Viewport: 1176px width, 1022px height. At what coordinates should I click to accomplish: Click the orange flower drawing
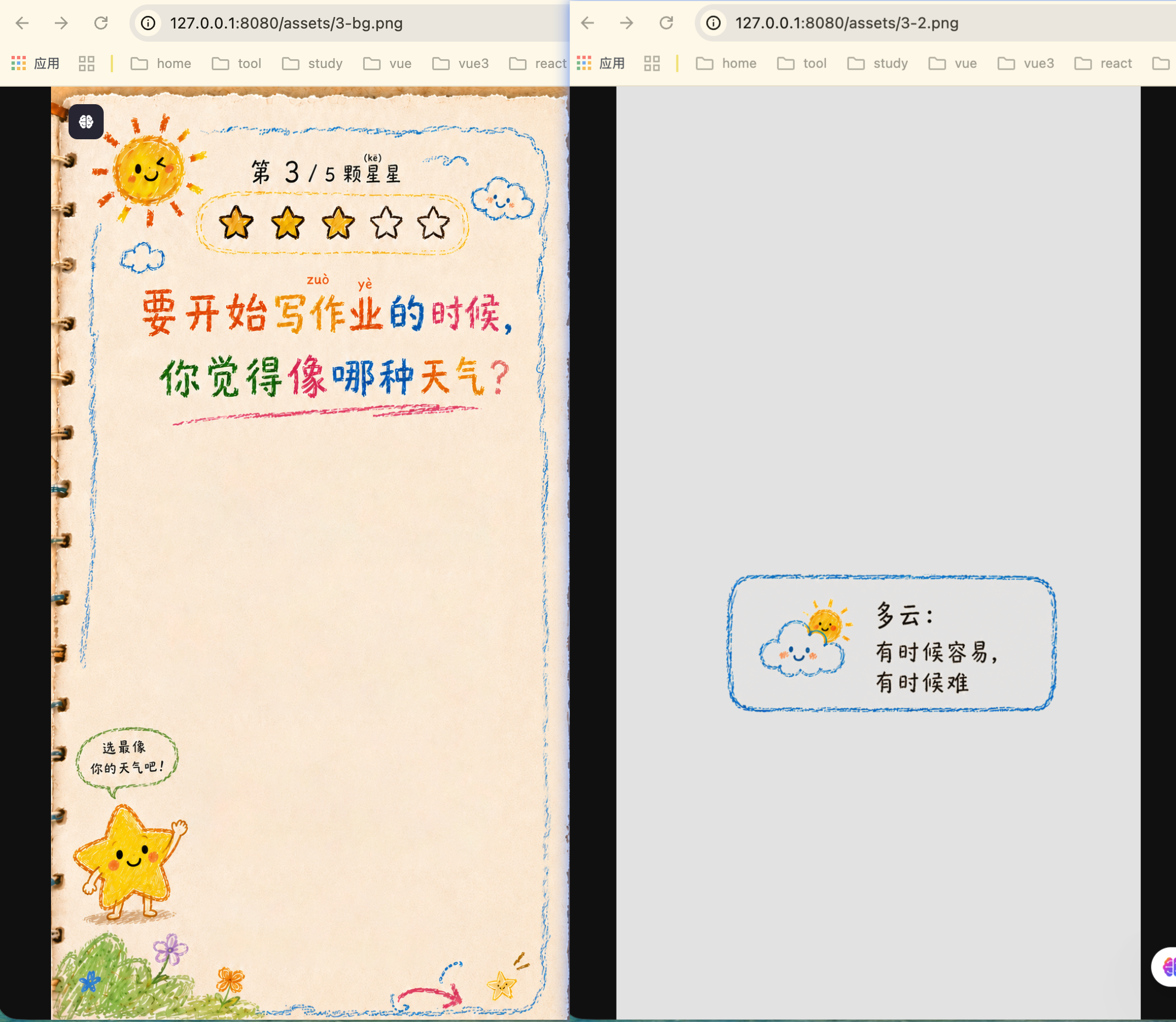(230, 981)
